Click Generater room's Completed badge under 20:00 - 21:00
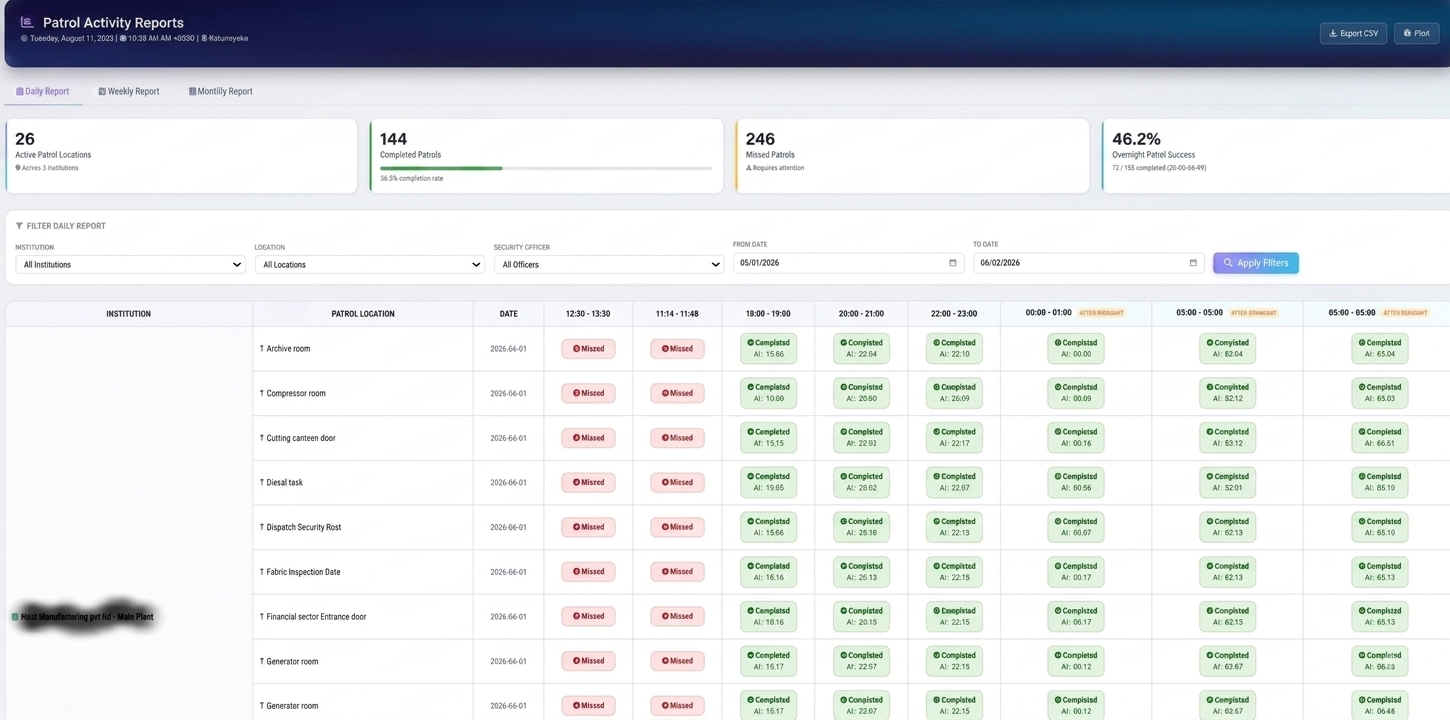 [x=861, y=705]
